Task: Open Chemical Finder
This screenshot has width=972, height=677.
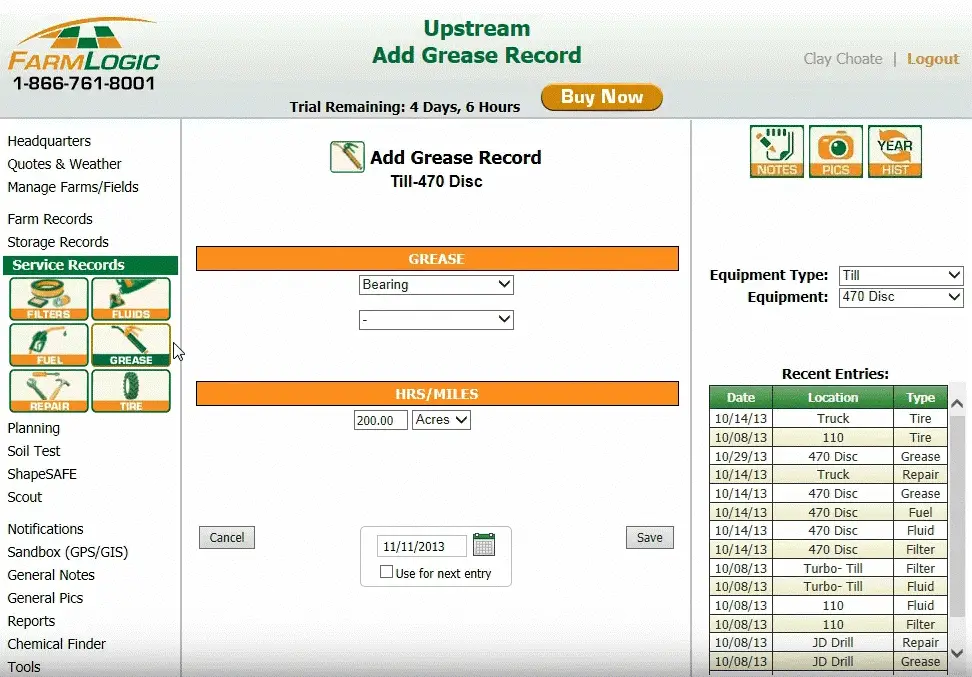Action: (x=56, y=644)
